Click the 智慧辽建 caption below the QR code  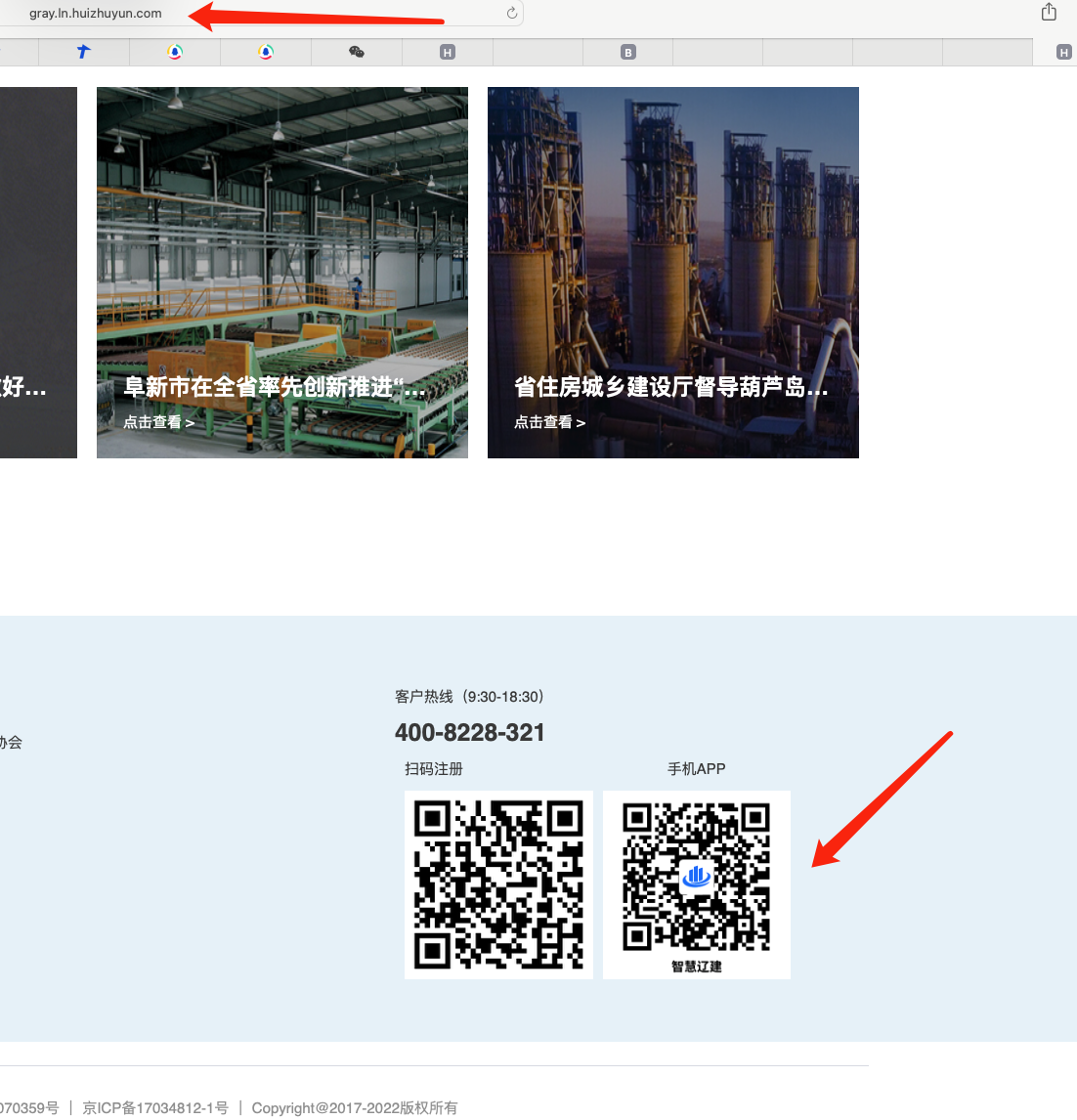[x=696, y=967]
